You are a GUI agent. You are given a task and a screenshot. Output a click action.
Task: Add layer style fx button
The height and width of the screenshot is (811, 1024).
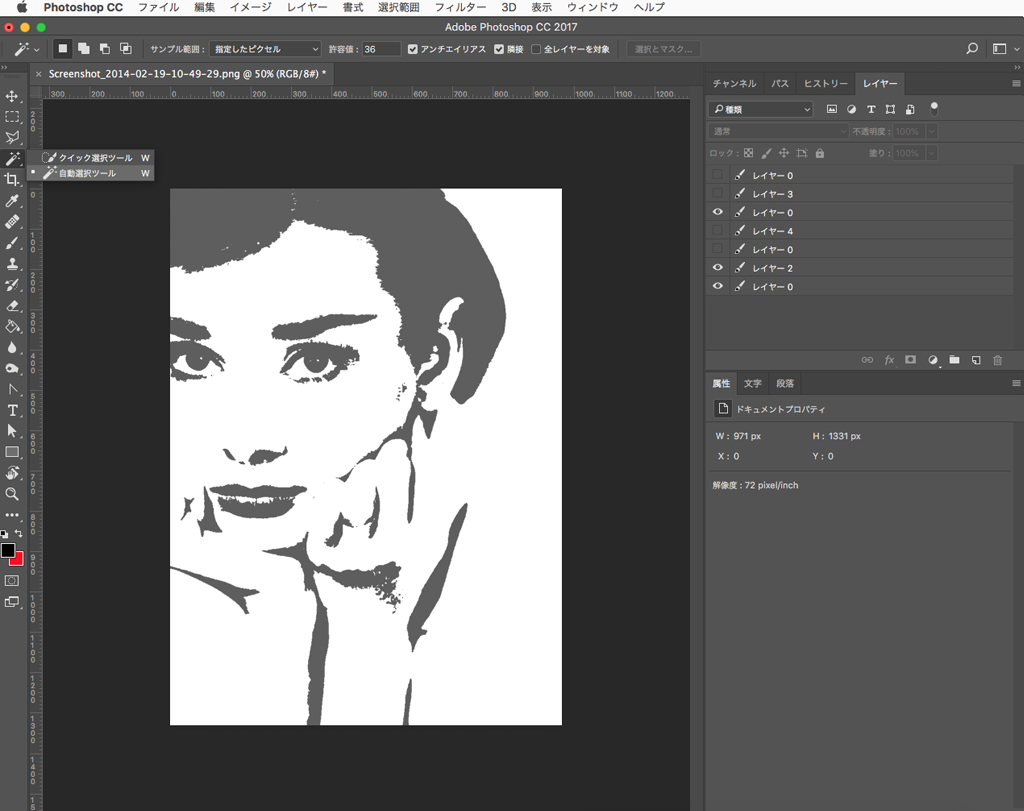pyautogui.click(x=889, y=360)
